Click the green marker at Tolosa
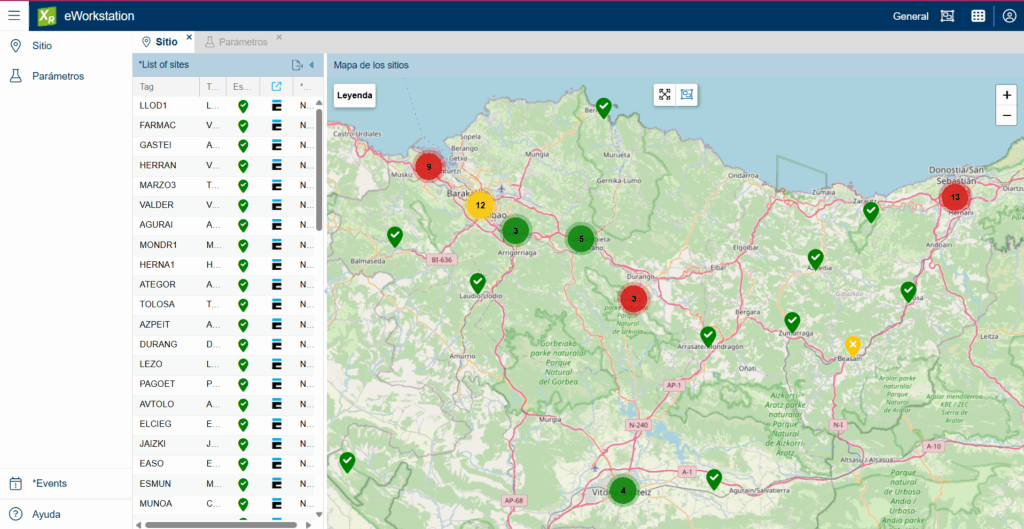 click(908, 291)
